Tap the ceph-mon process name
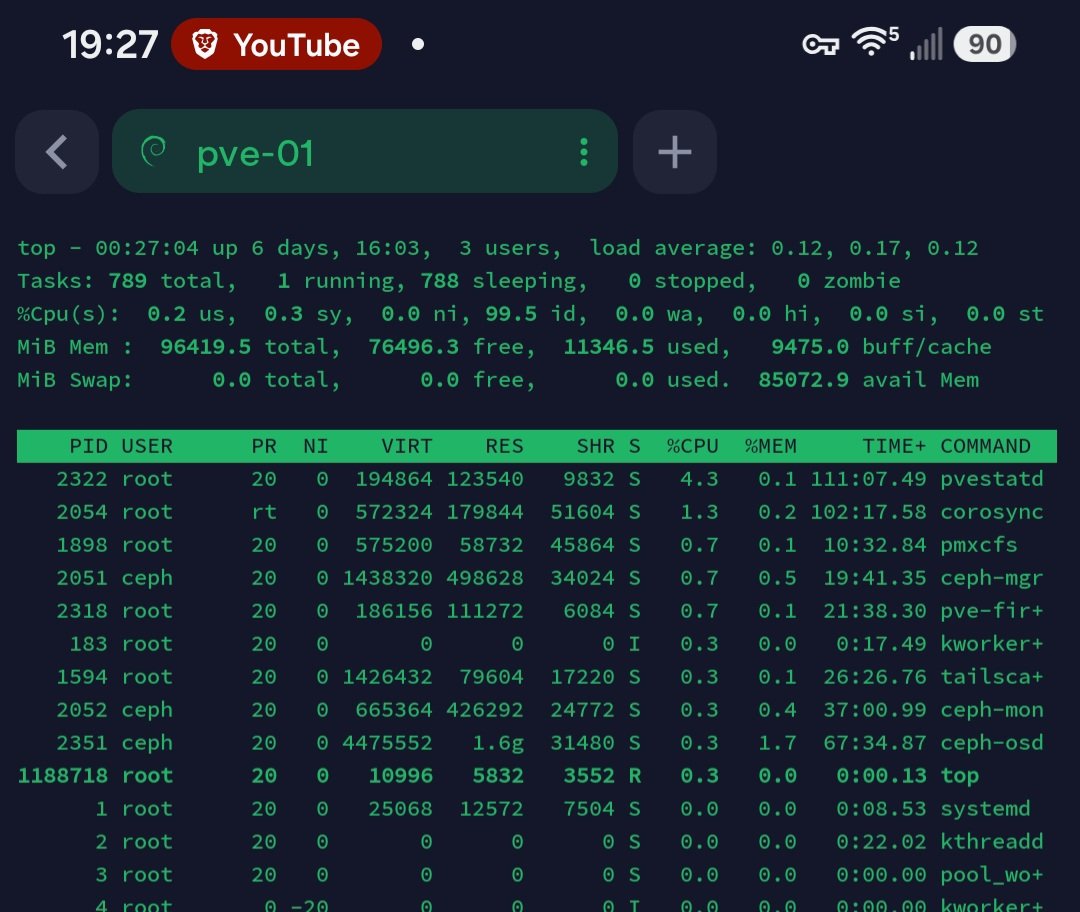The height and width of the screenshot is (912, 1080). tap(992, 709)
